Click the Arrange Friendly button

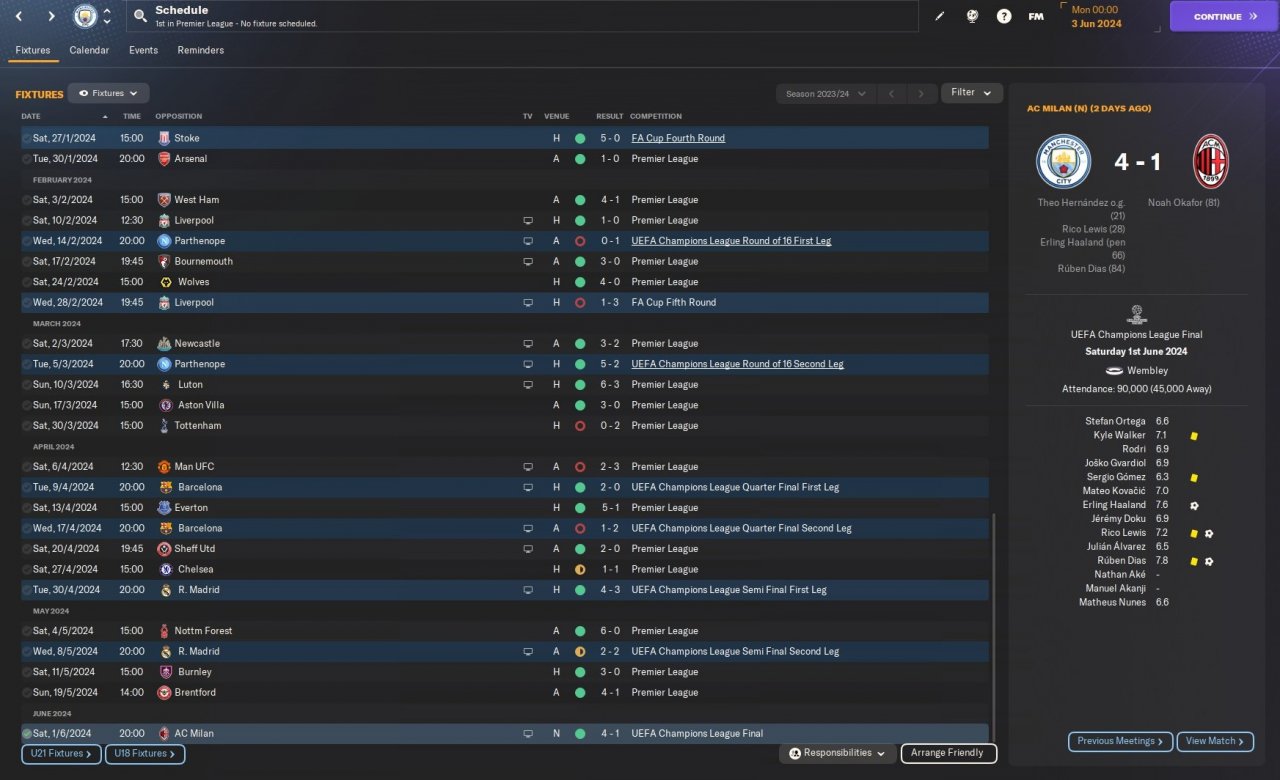(x=948, y=753)
